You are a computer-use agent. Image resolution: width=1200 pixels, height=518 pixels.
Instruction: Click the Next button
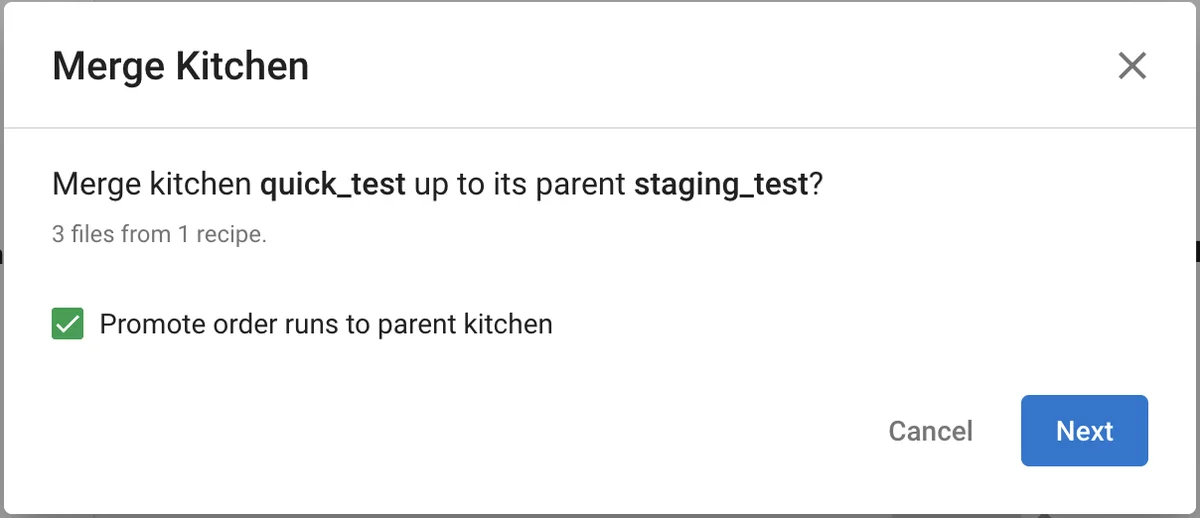pyautogui.click(x=1084, y=431)
